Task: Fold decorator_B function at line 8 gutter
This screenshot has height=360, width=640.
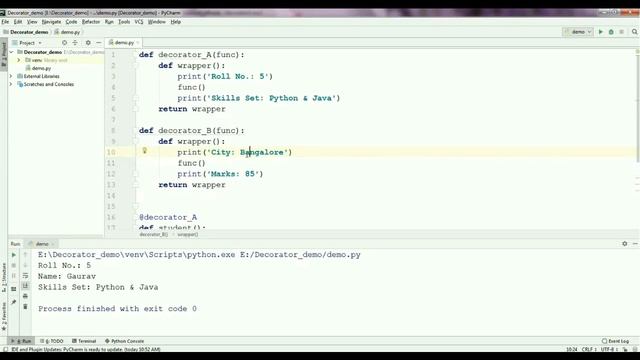Action: coord(136,131)
